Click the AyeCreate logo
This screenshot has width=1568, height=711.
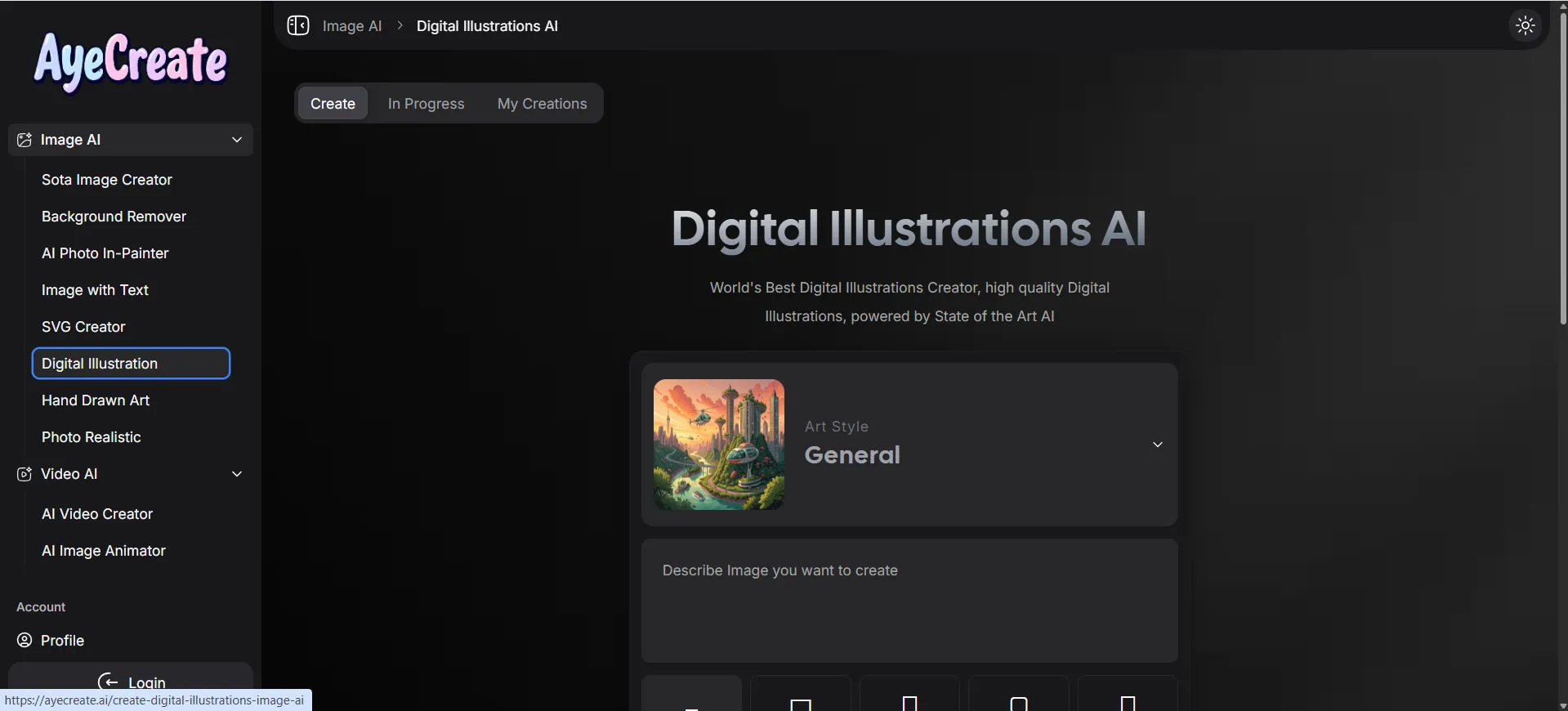coord(131,62)
